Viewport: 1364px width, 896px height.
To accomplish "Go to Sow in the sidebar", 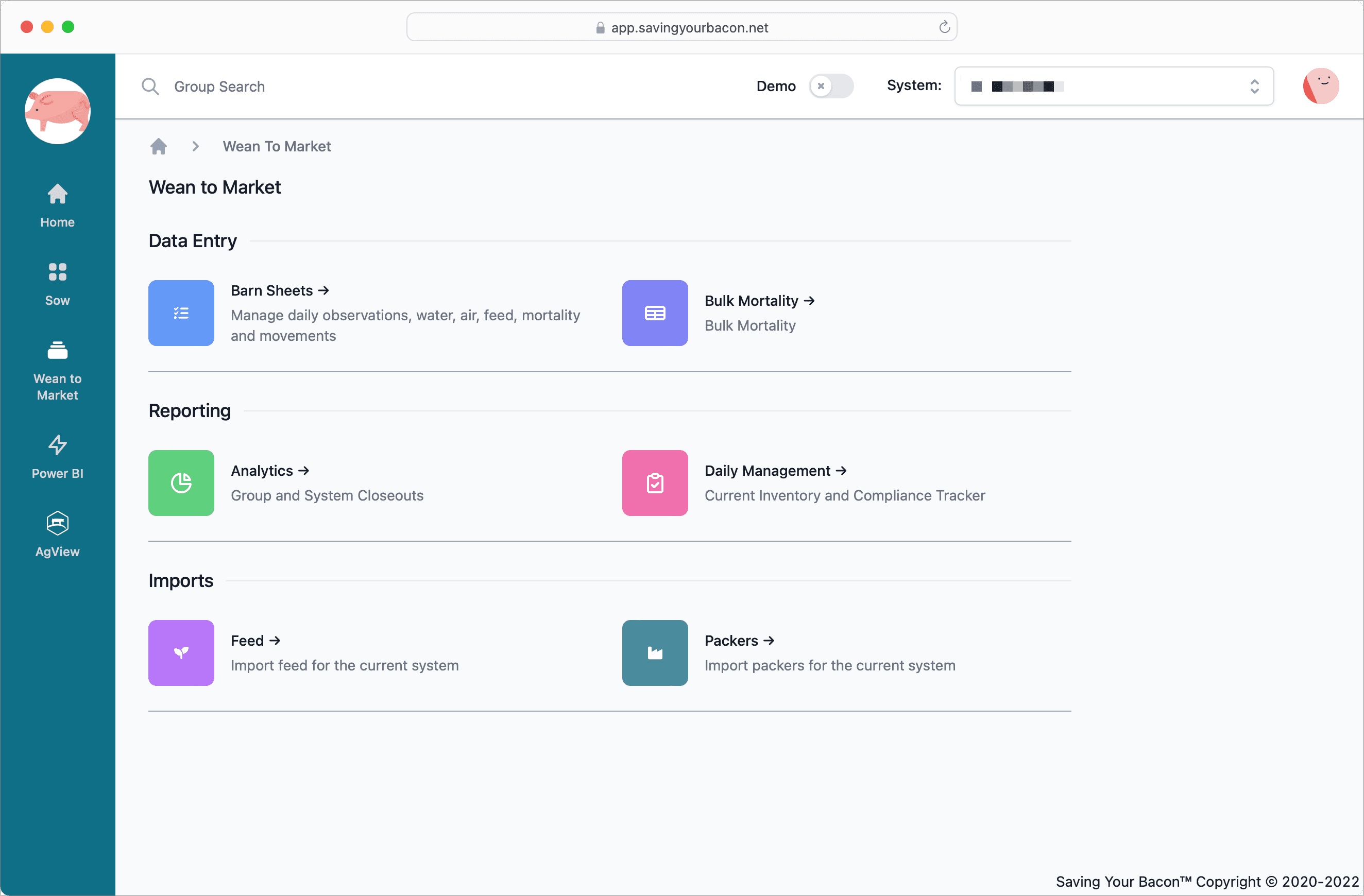I will [57, 284].
